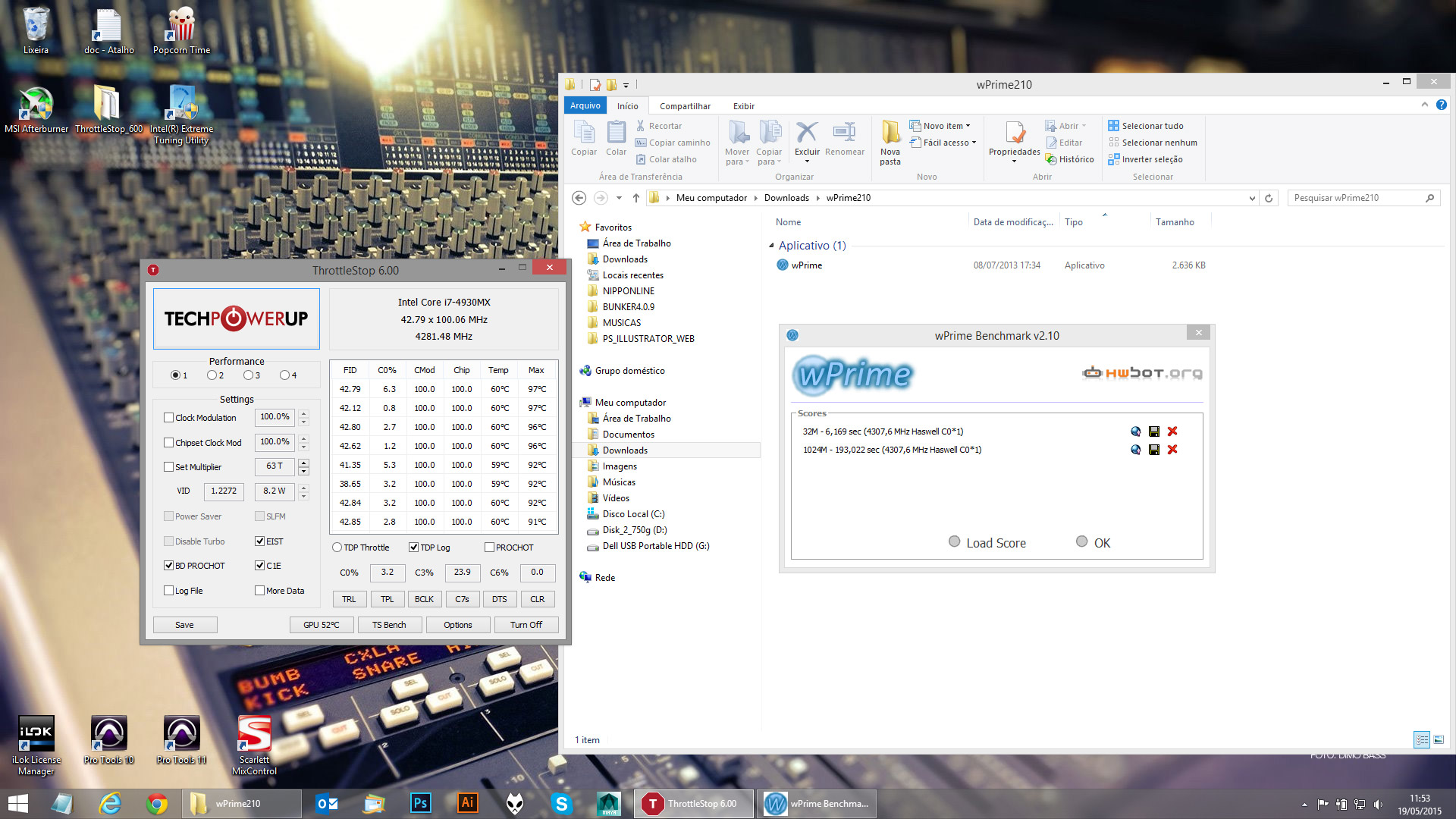Open Photoshop from the taskbar
This screenshot has height=819, width=1456.
420,803
